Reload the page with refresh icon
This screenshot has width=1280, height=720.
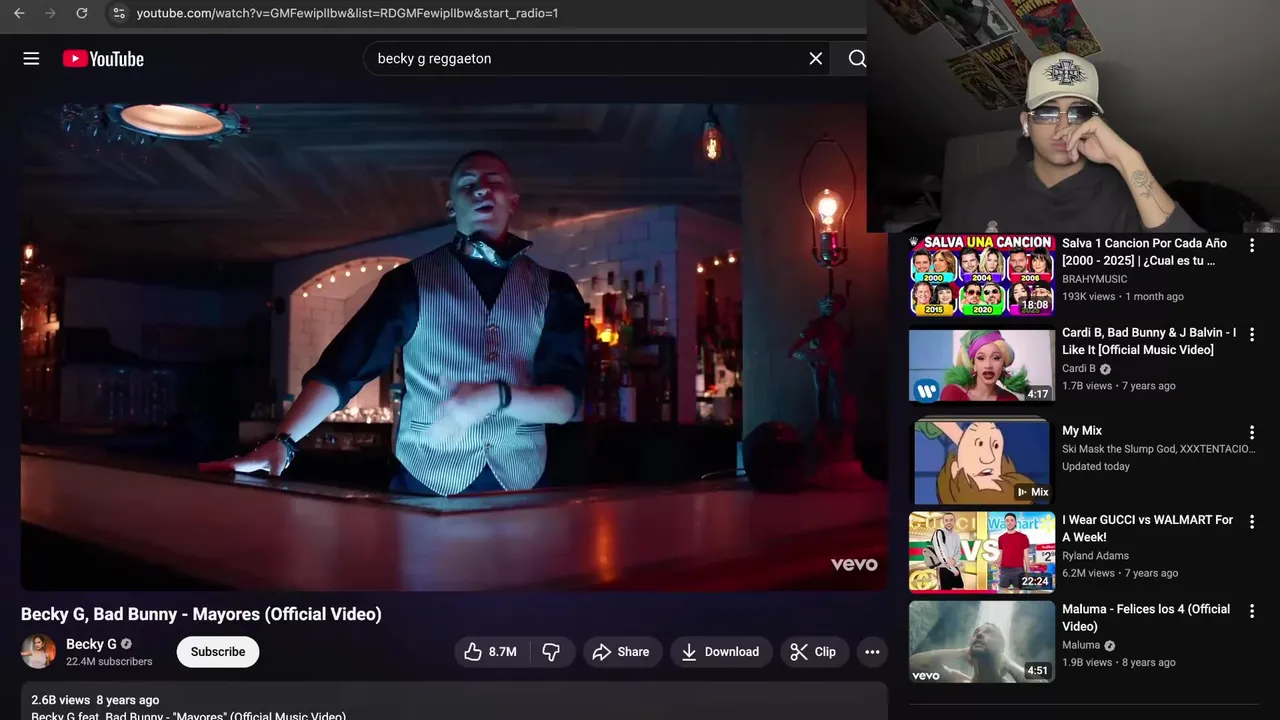(82, 13)
